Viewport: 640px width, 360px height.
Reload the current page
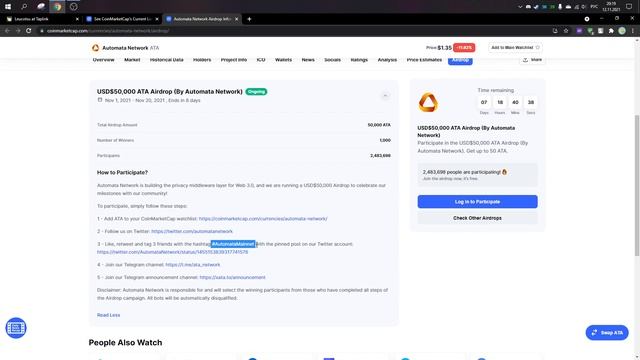click(x=29, y=31)
